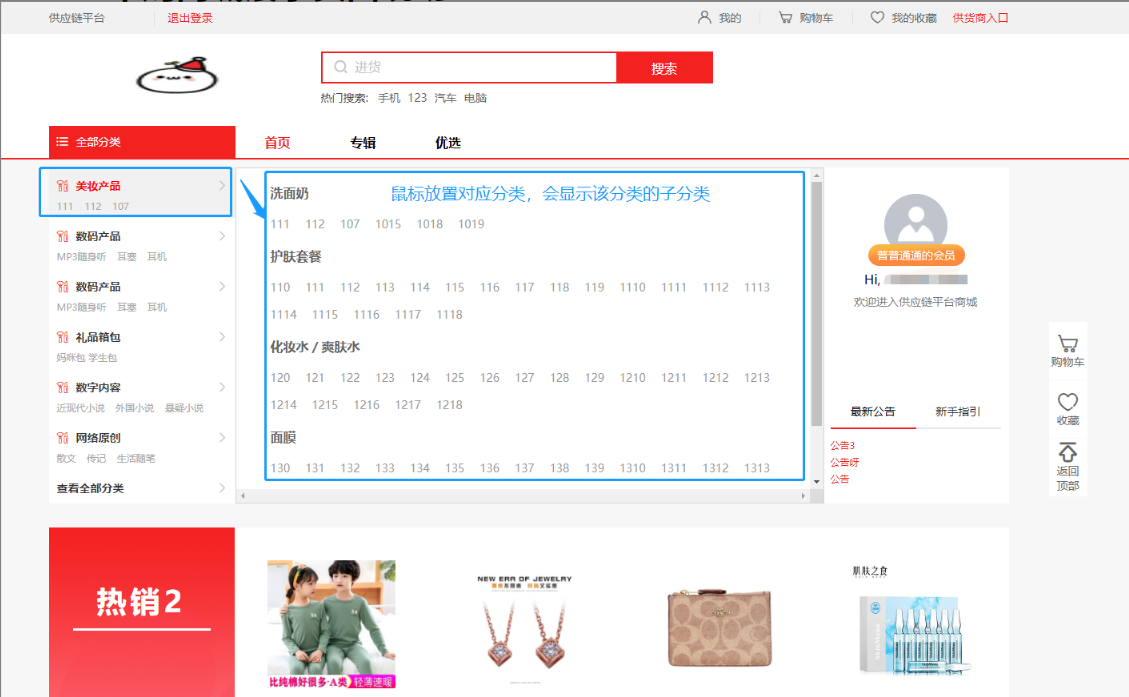This screenshot has width=1129, height=697.
Task: Open the floating sidebar 购物车 cart icon
Action: 1067,344
